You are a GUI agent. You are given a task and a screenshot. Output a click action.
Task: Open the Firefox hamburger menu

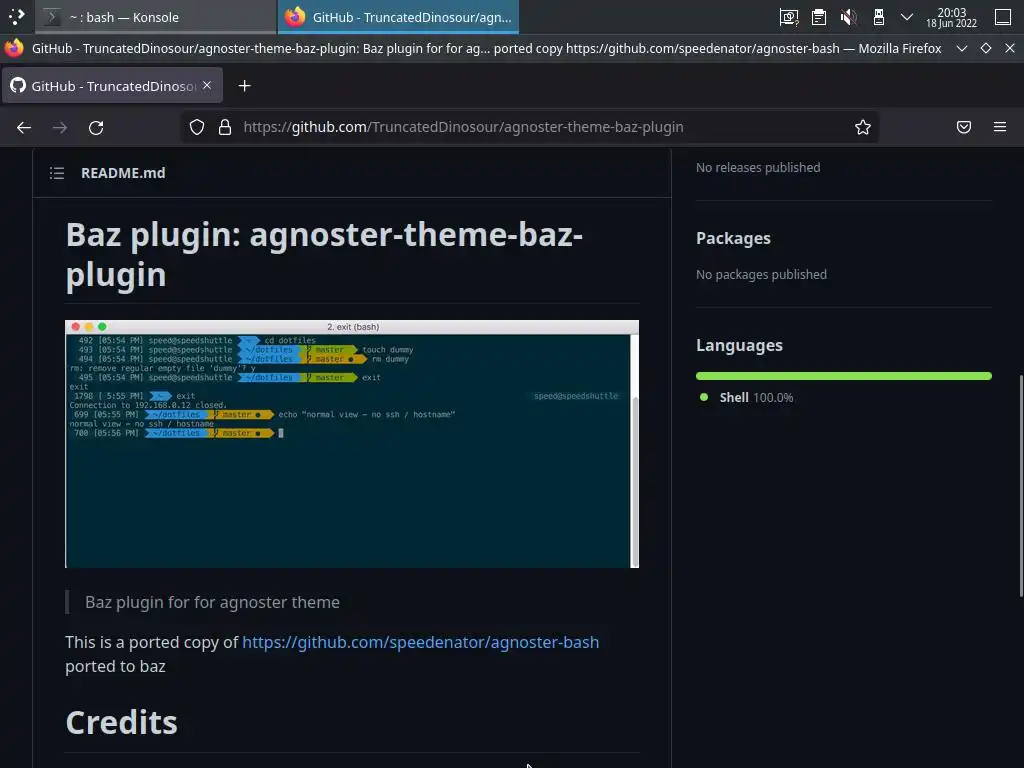pos(1000,127)
